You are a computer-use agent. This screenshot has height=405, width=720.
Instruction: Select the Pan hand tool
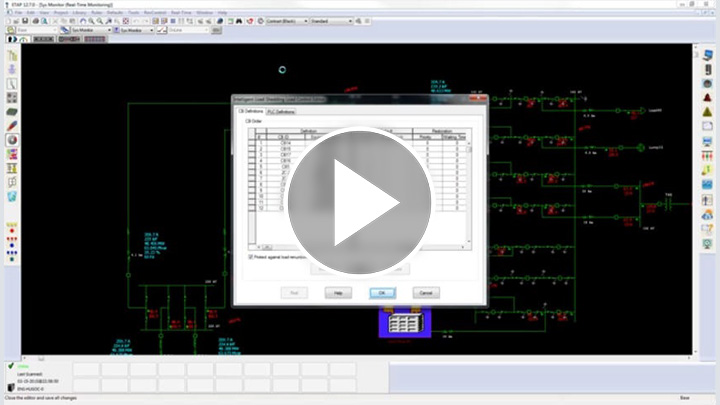(x=83, y=21)
